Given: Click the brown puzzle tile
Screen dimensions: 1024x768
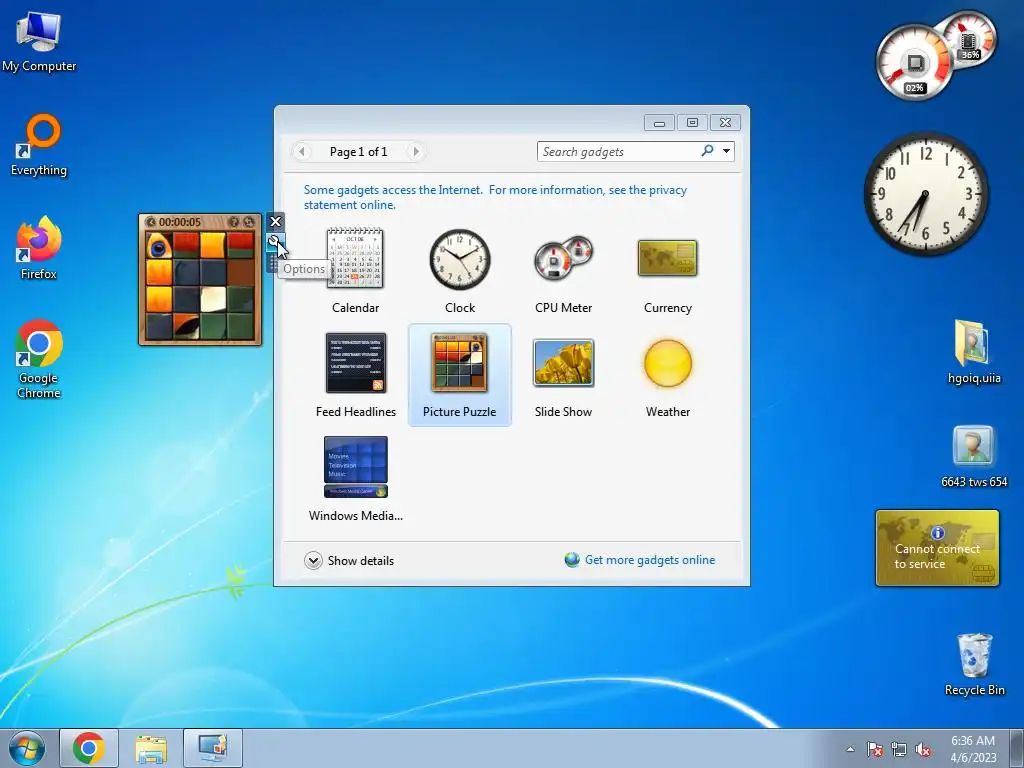Looking at the screenshot, I should click(x=240, y=273).
